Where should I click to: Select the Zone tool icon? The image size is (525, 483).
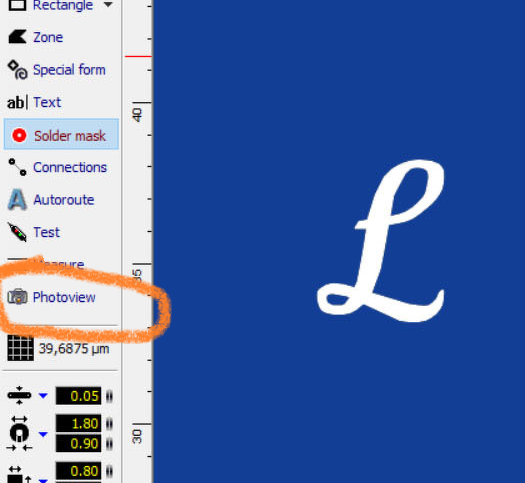point(17,36)
